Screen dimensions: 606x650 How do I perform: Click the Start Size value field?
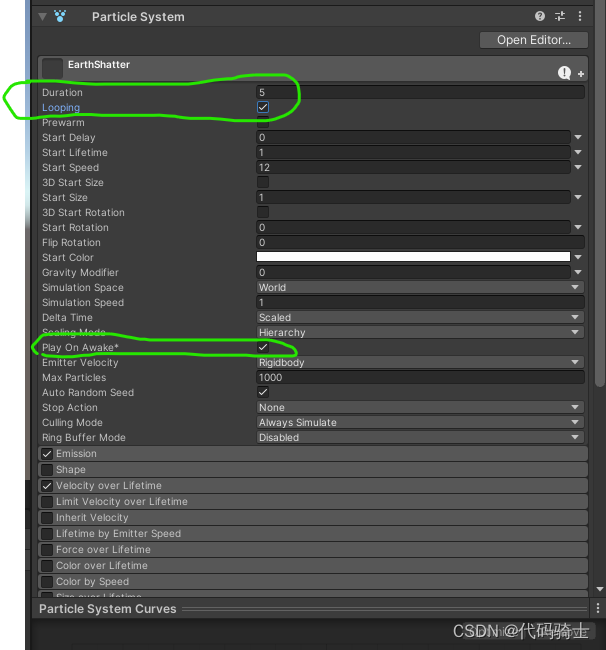413,197
